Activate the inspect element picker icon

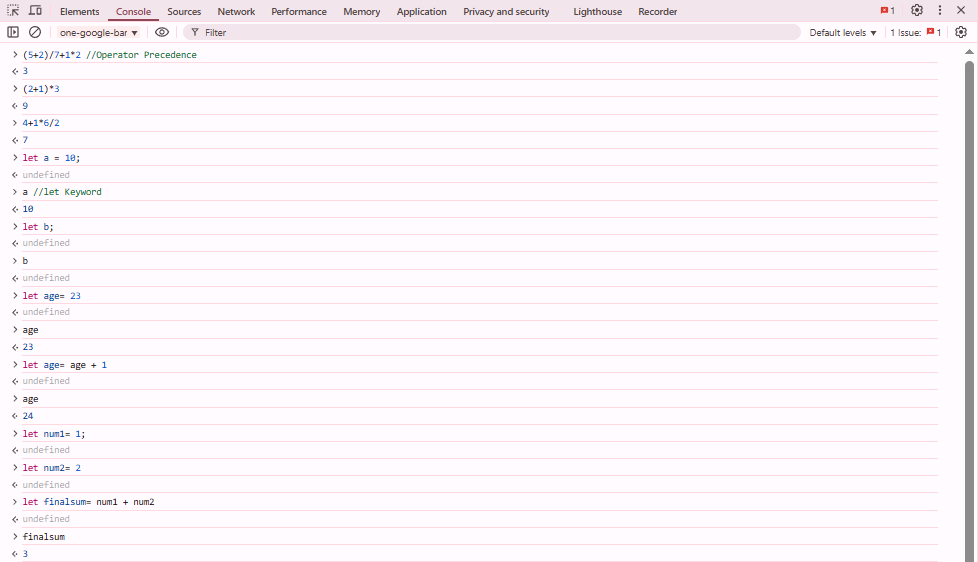pyautogui.click(x=12, y=11)
